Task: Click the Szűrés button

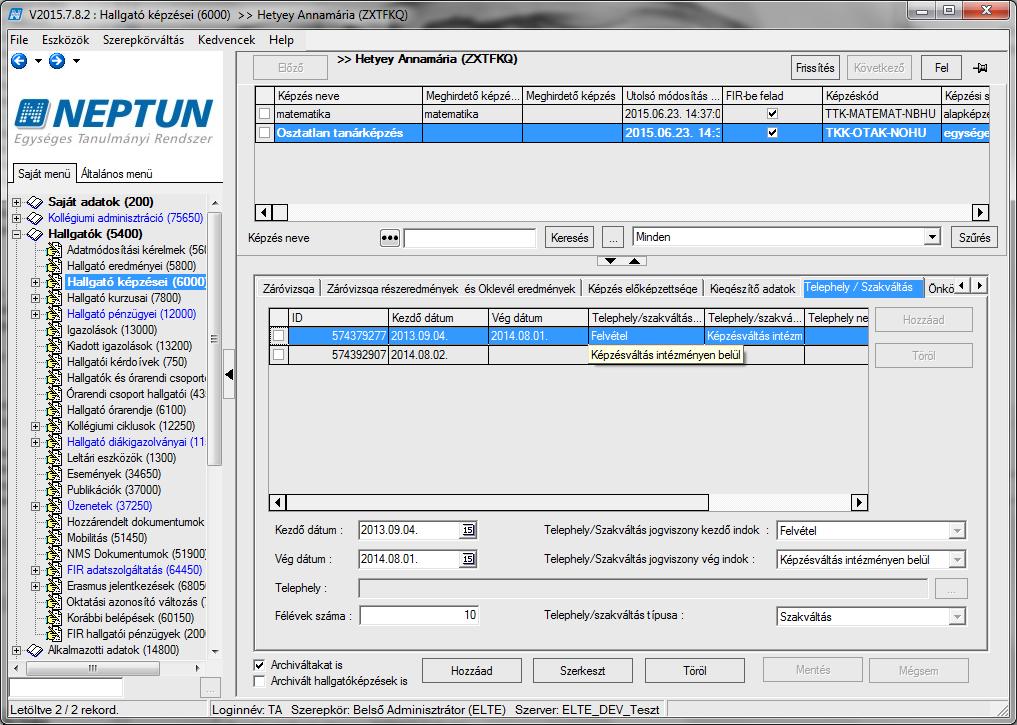Action: point(974,237)
